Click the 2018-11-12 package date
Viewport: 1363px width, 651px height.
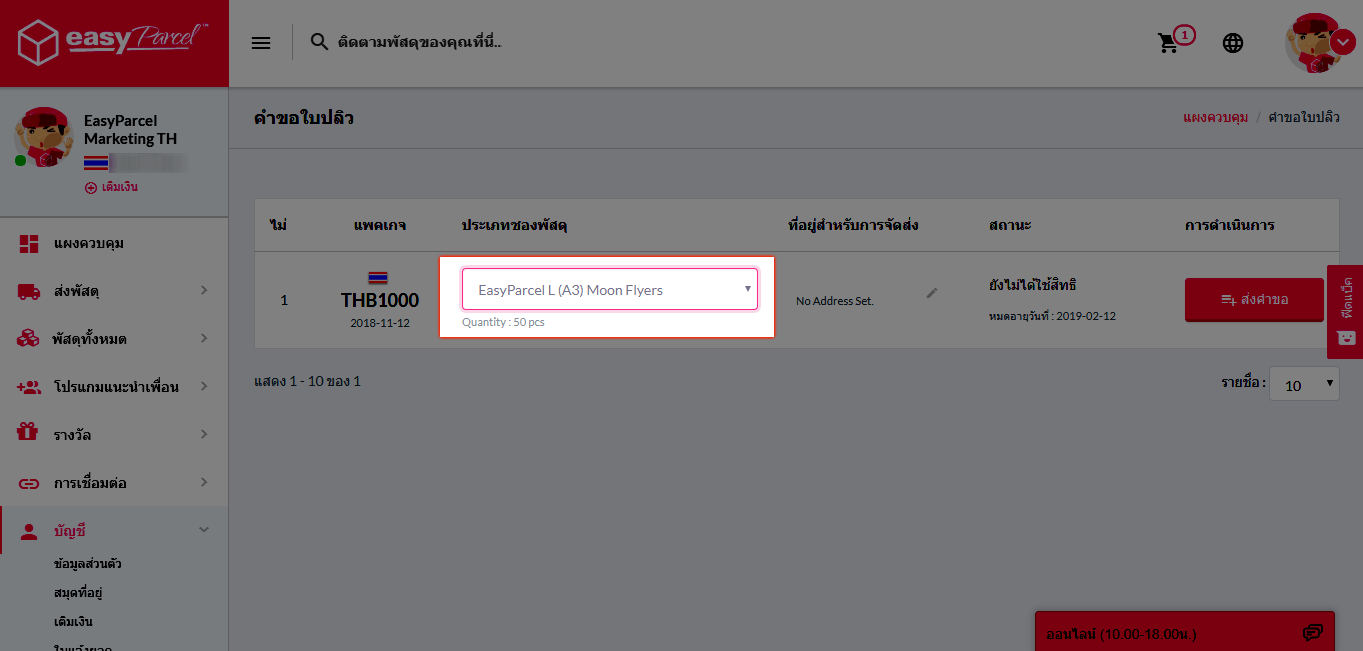[380, 323]
